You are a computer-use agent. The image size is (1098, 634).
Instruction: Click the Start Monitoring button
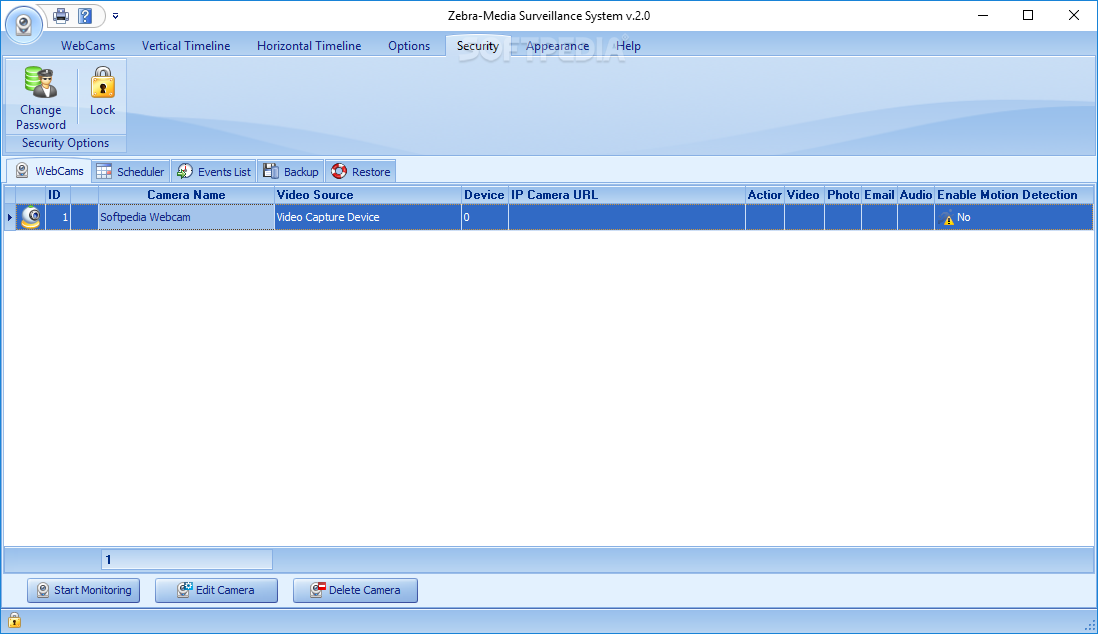click(83, 590)
